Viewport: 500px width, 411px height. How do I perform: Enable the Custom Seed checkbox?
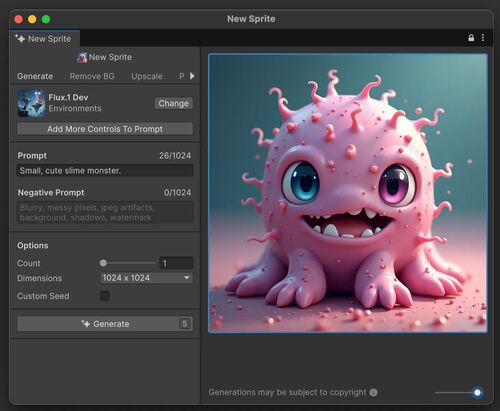click(105, 296)
